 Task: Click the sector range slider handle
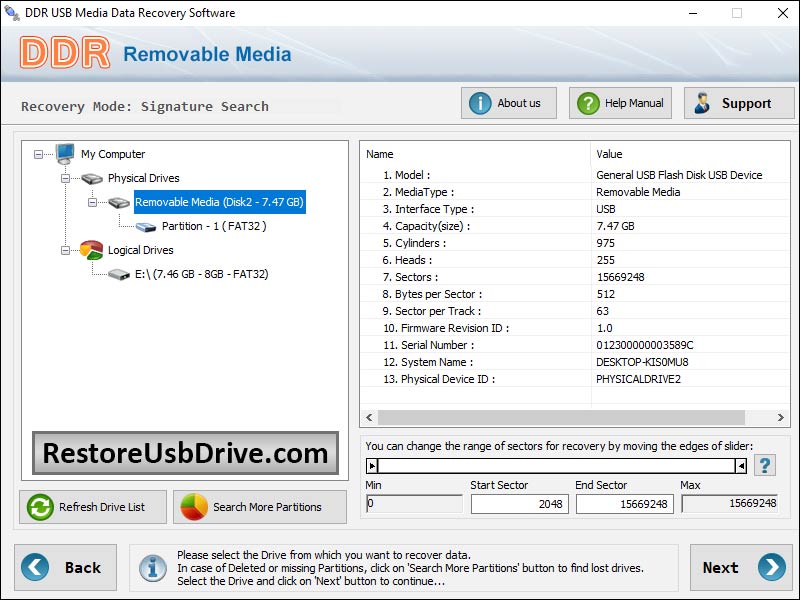[373, 464]
